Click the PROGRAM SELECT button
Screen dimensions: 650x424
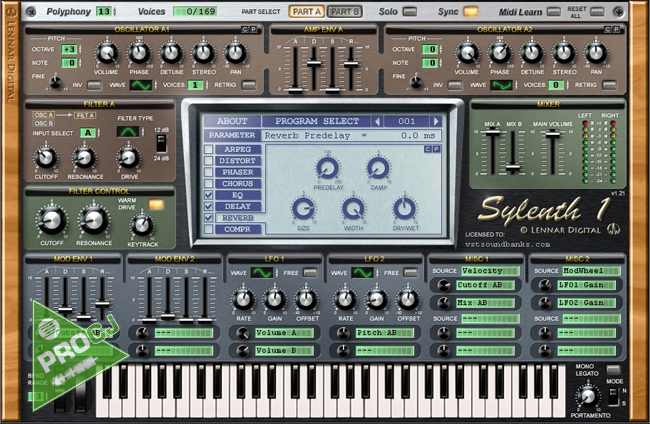point(317,121)
